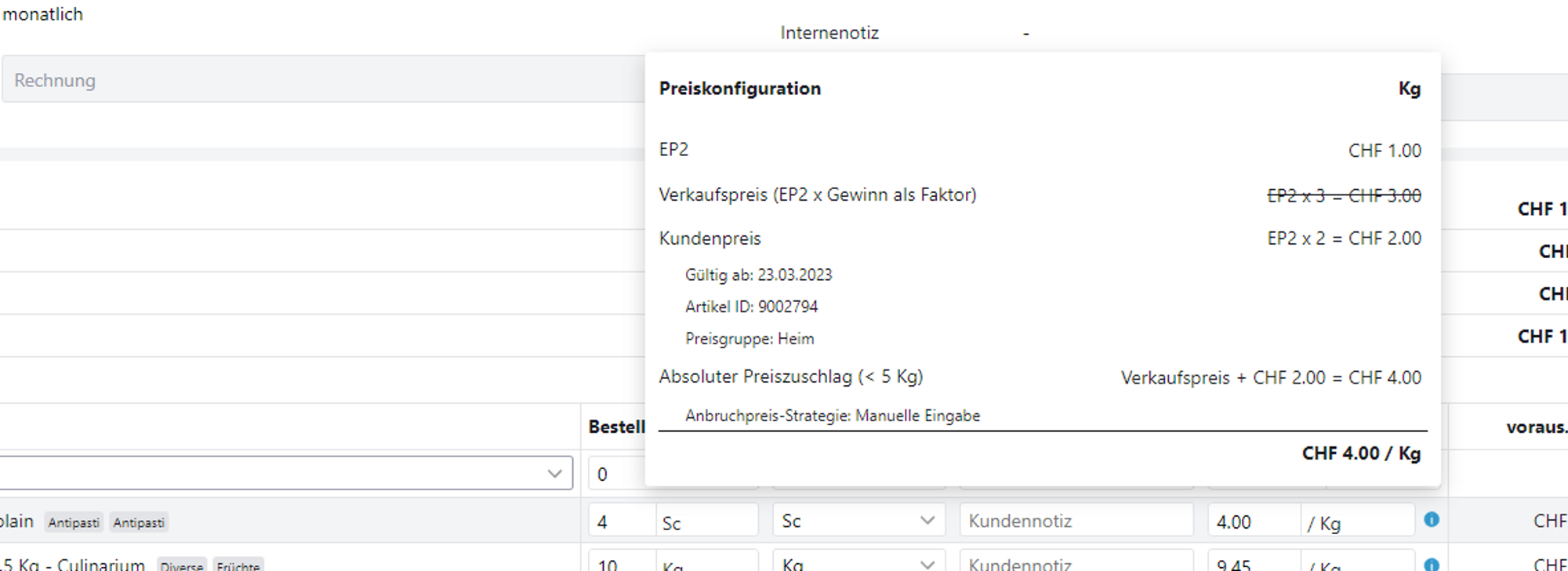
Task: Edit the 4.00 price input
Action: click(x=1253, y=522)
